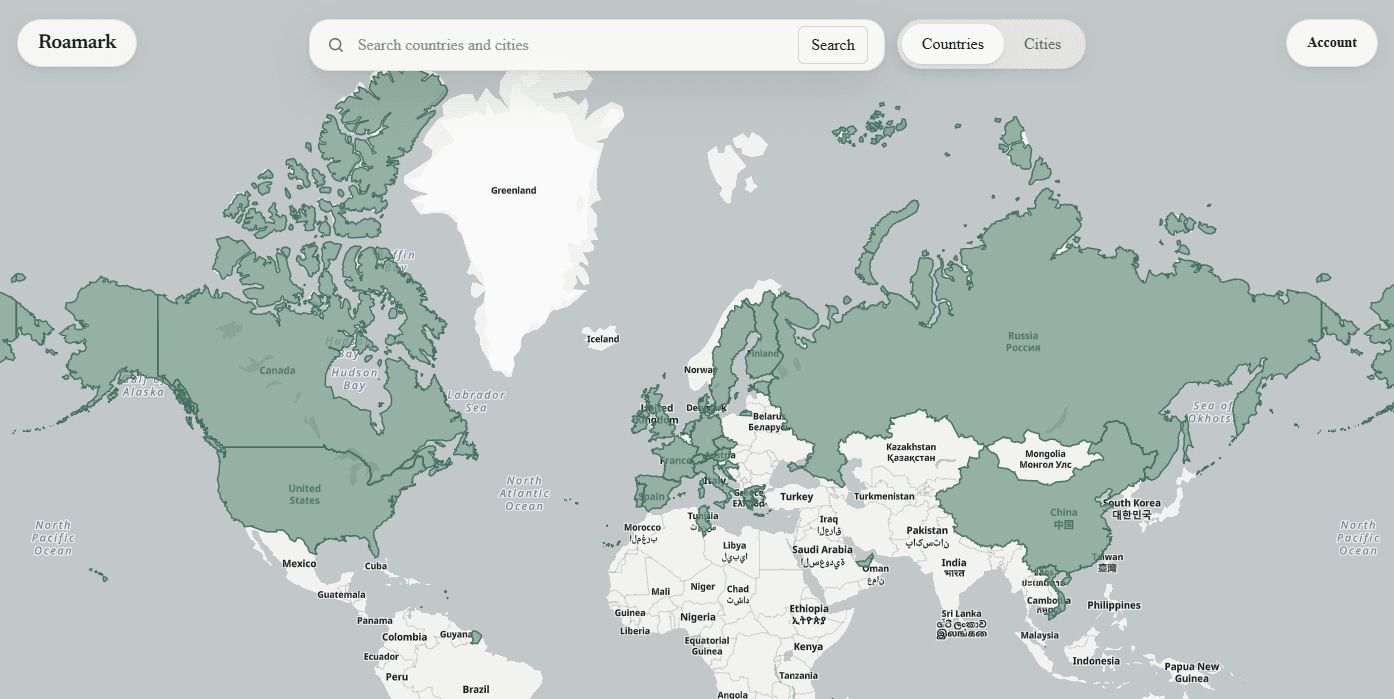Click the Turkey label

(x=797, y=497)
